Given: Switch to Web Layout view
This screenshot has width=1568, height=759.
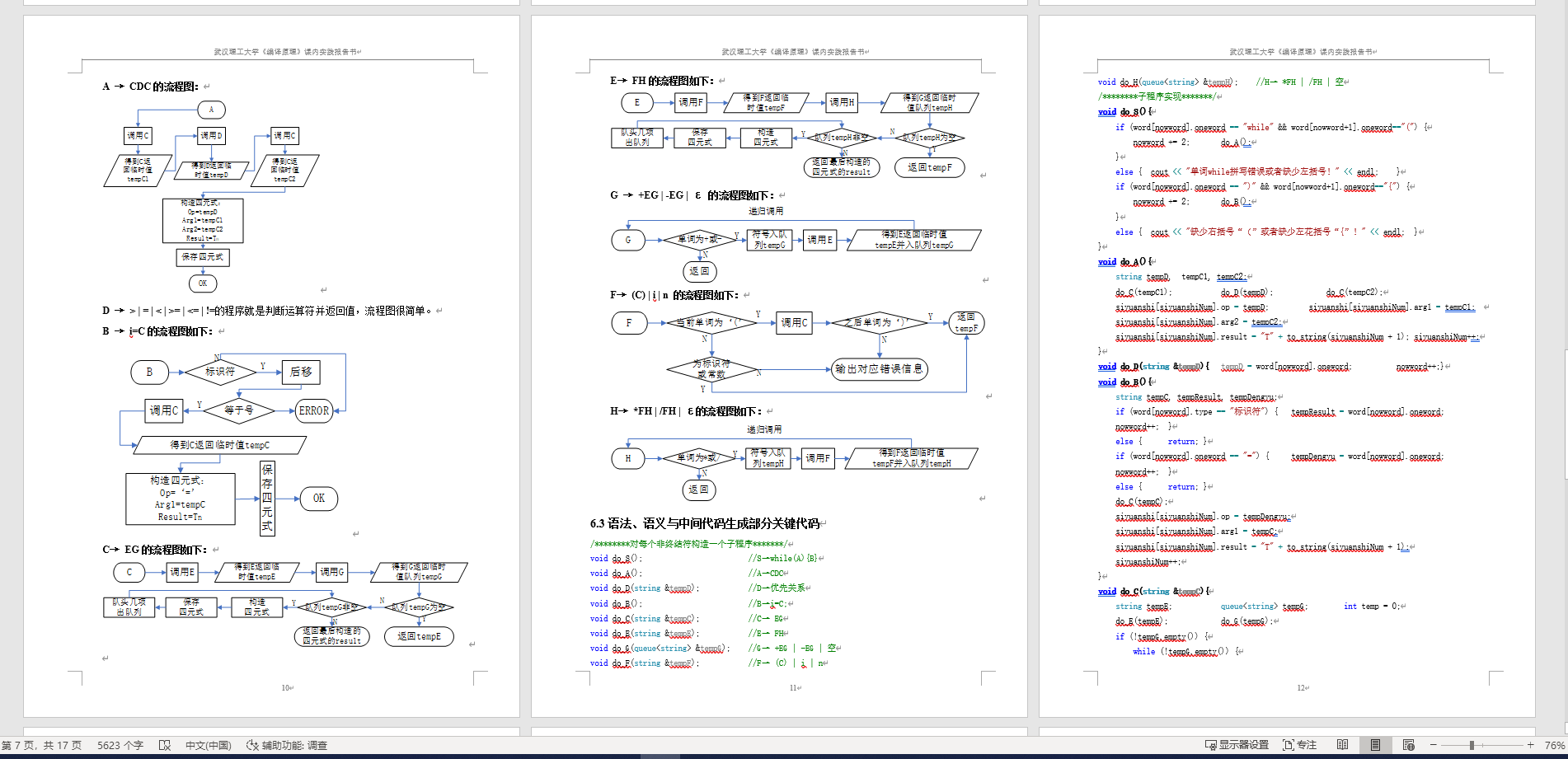Looking at the screenshot, I should coord(1408,745).
